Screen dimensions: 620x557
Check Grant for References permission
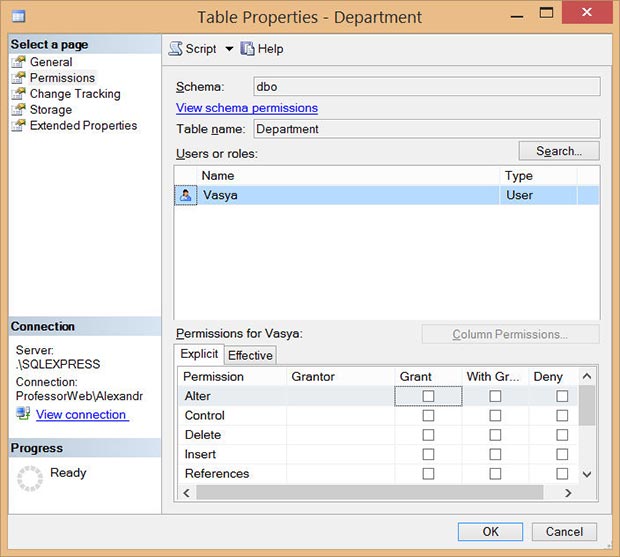pyautogui.click(x=428, y=474)
